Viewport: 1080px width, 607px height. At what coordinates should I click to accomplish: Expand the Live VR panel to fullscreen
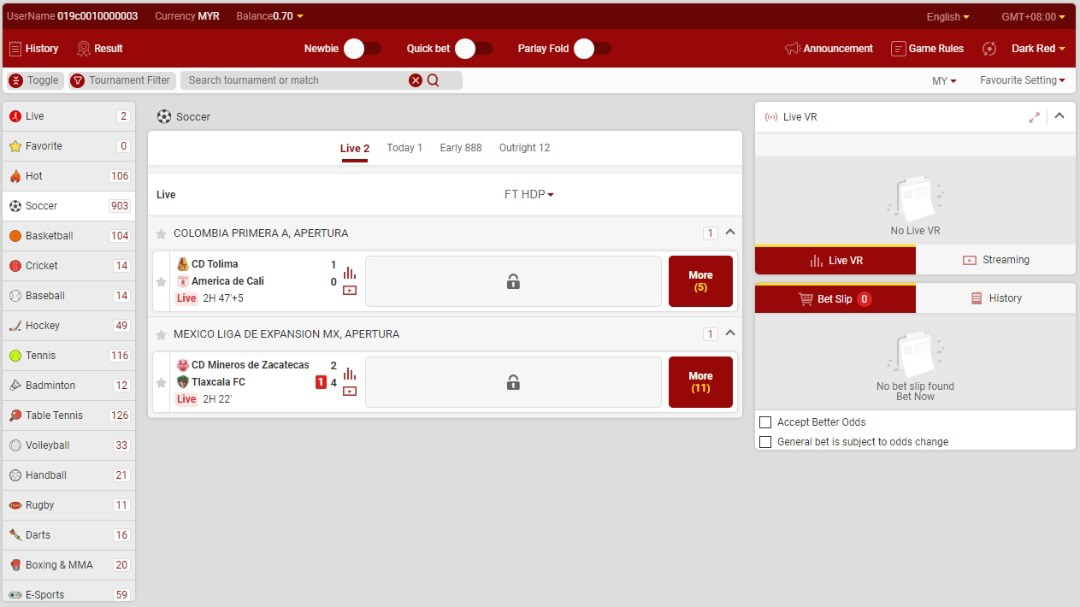[x=1034, y=117]
